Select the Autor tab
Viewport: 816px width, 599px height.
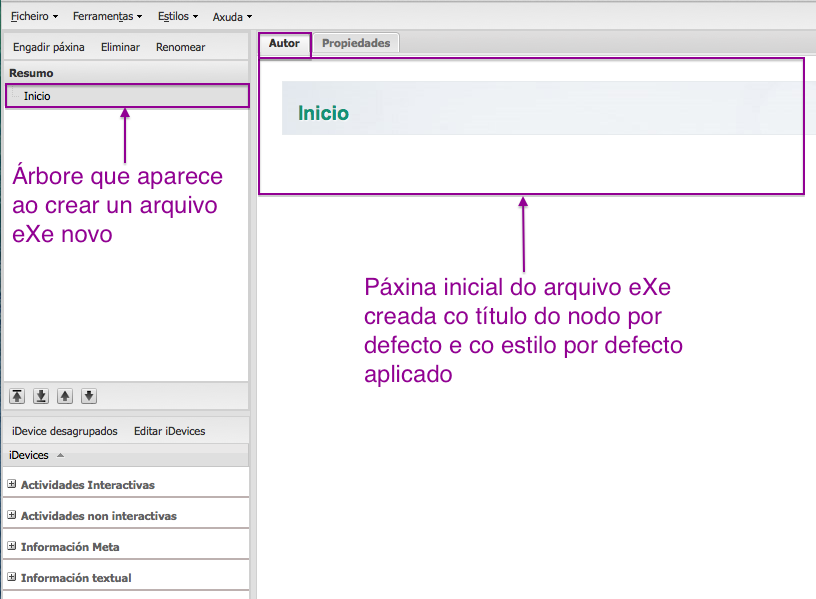(x=284, y=43)
